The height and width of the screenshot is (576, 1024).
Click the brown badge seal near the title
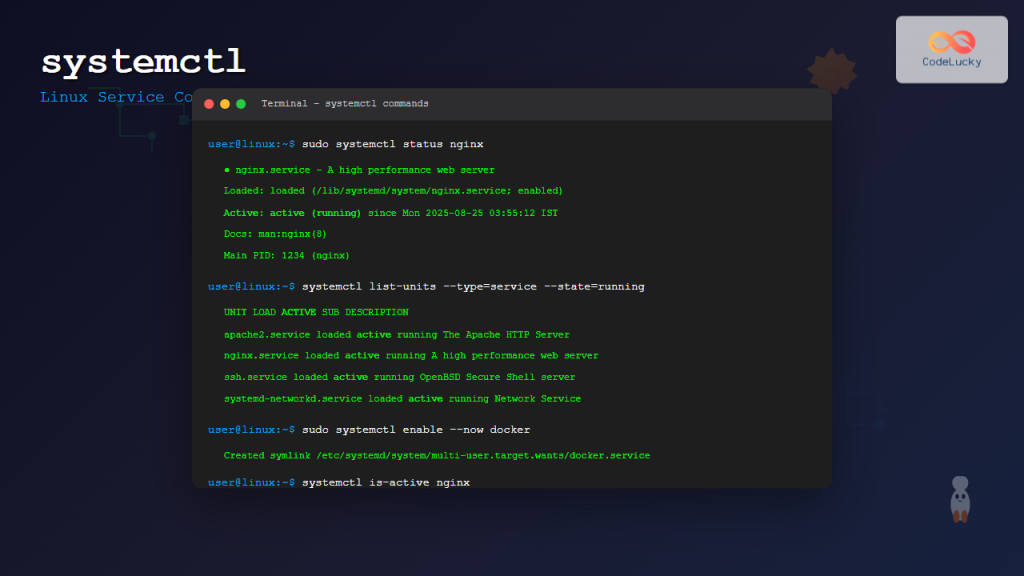click(x=830, y=70)
